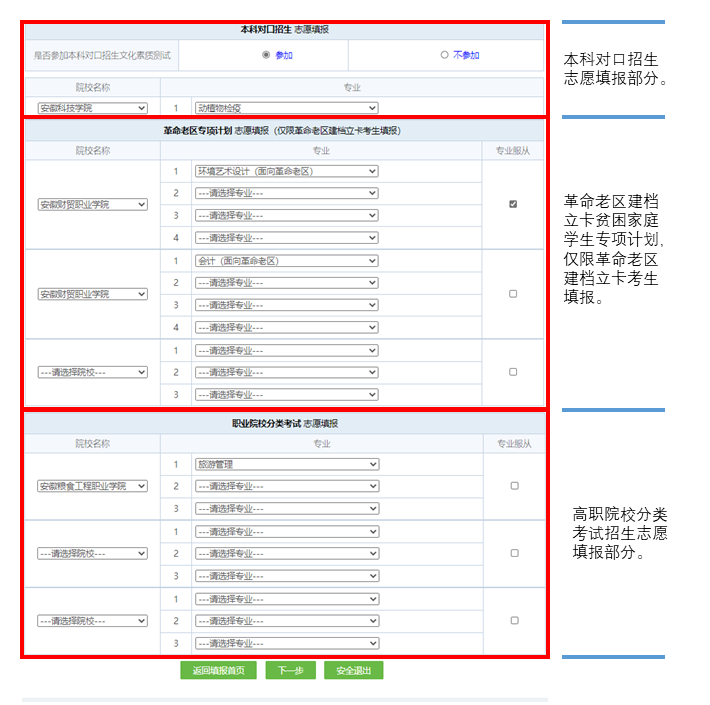
Task: Click the 返回填报首页 button
Action: pyautogui.click(x=219, y=670)
